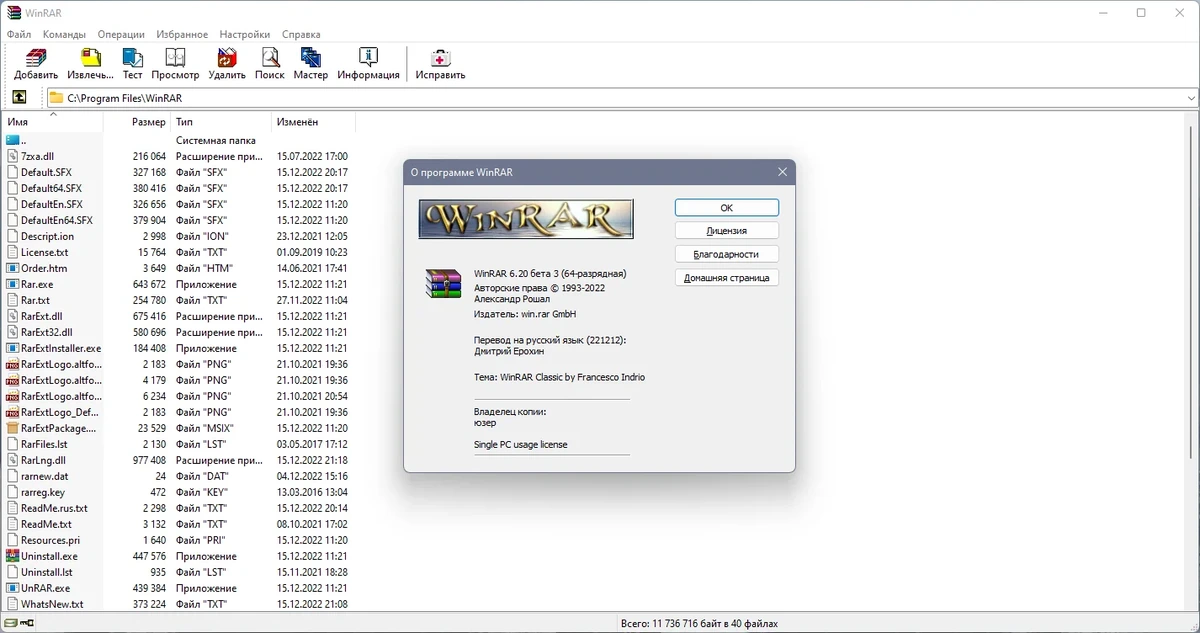This screenshot has height=633, width=1200.
Task: Click the WinRAR logo banner image
Action: [526, 218]
